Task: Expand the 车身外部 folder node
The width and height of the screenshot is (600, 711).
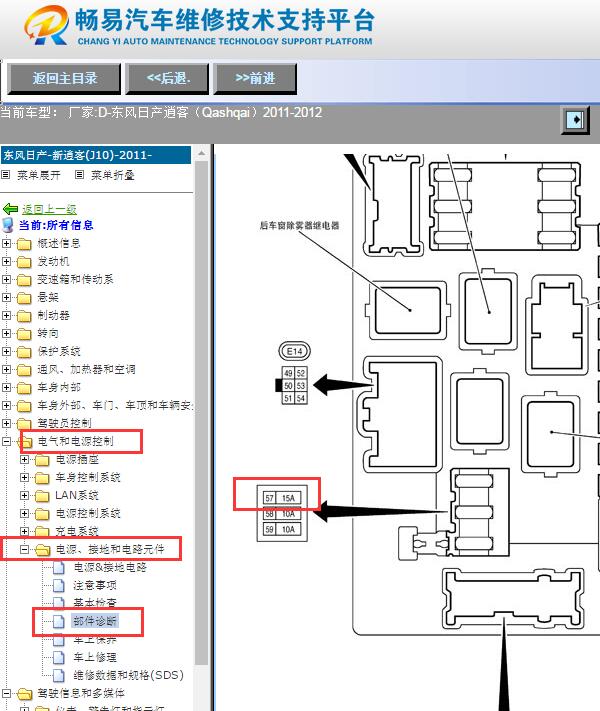Action: pos(6,405)
